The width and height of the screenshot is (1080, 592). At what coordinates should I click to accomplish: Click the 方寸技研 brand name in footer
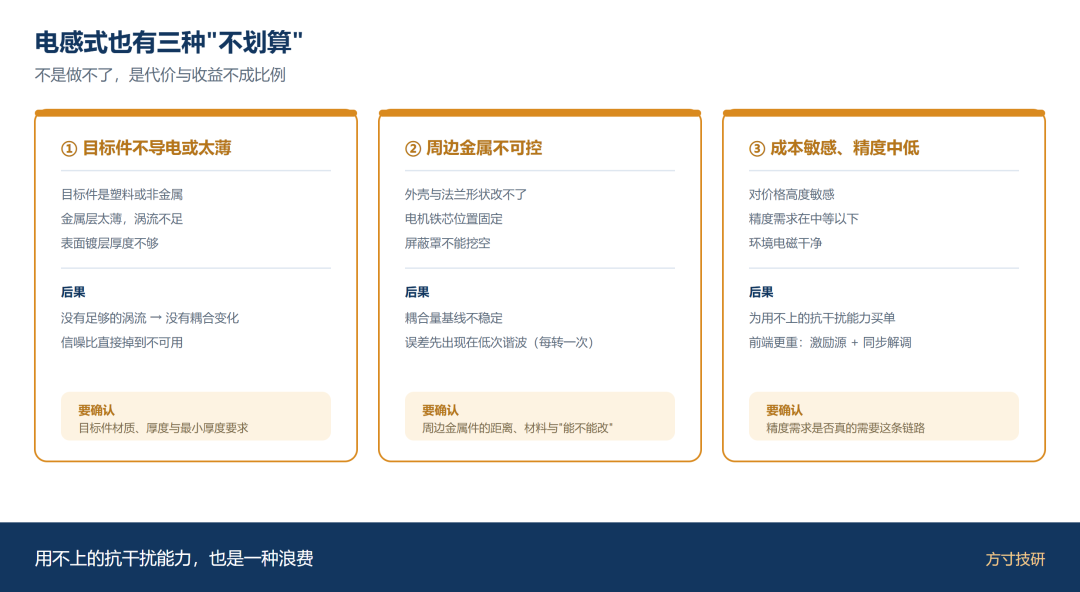[1015, 559]
